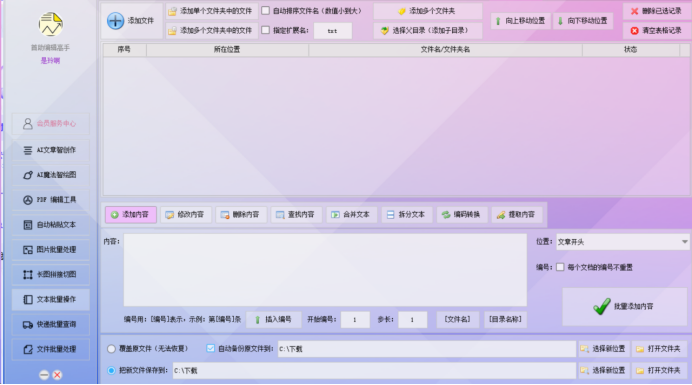Open 快速批量查询 in the sidebar

pos(51,325)
